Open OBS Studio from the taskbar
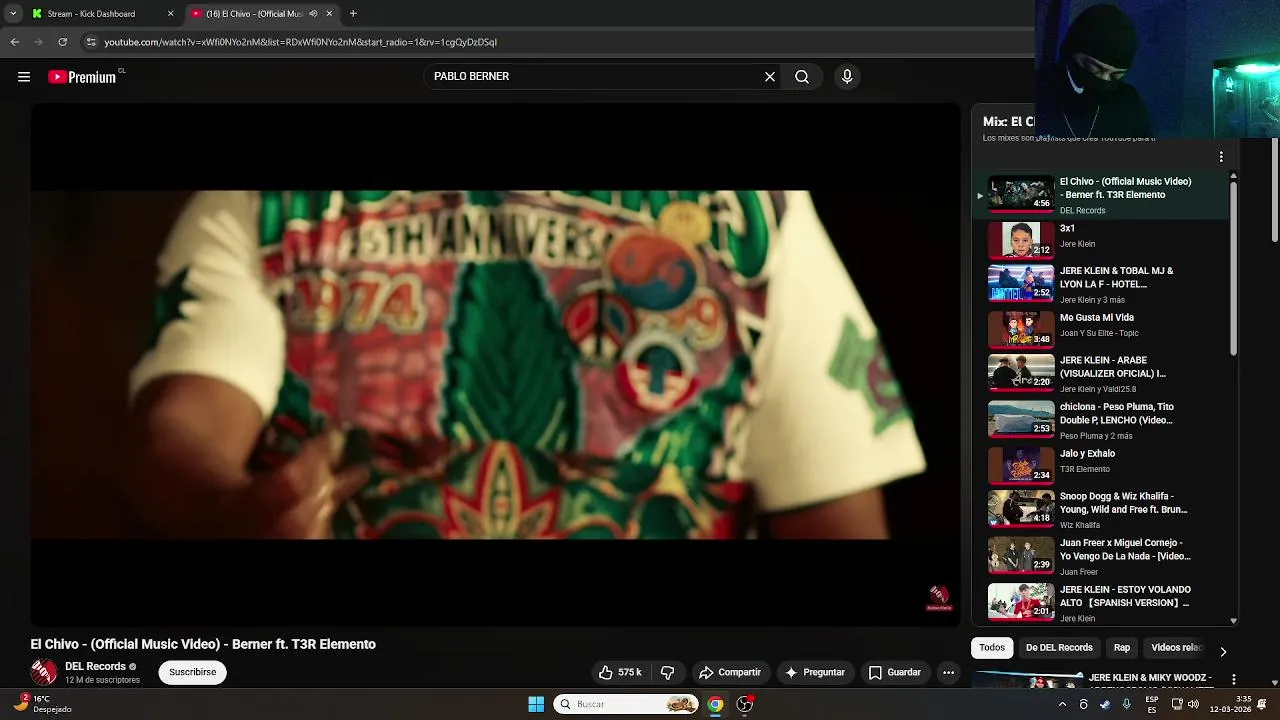 tap(745, 704)
